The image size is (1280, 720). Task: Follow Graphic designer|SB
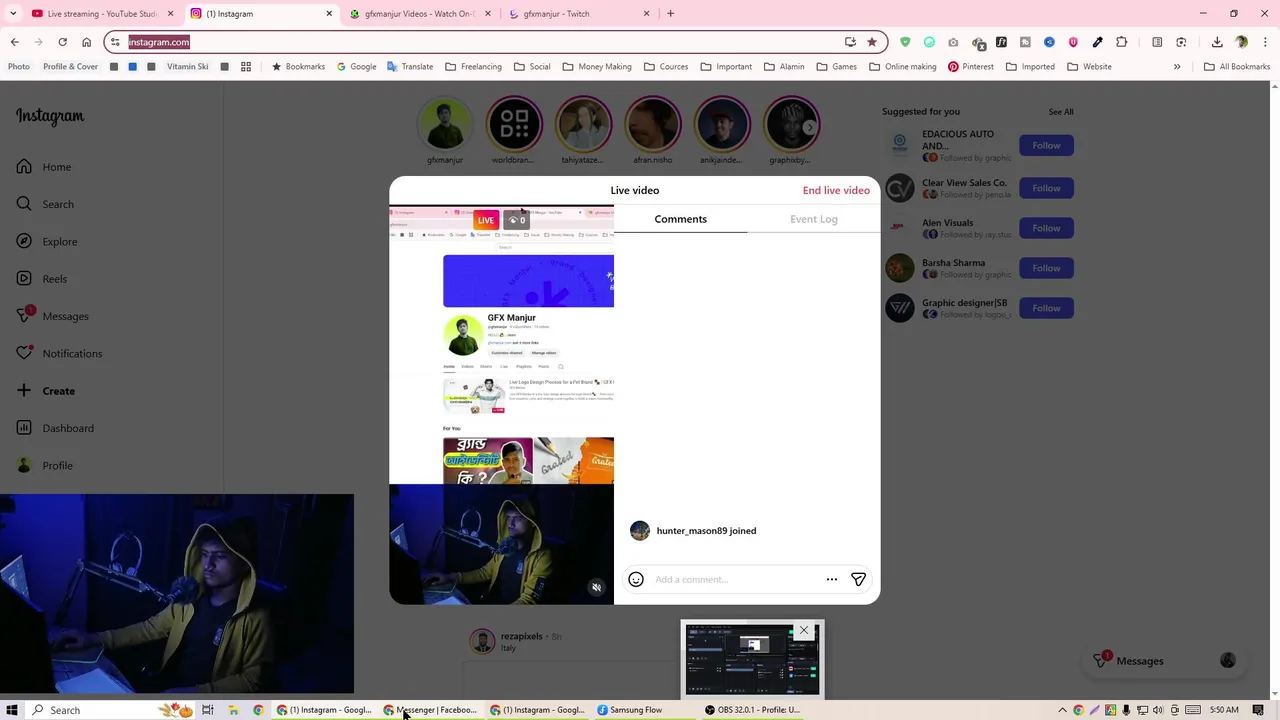(1046, 308)
